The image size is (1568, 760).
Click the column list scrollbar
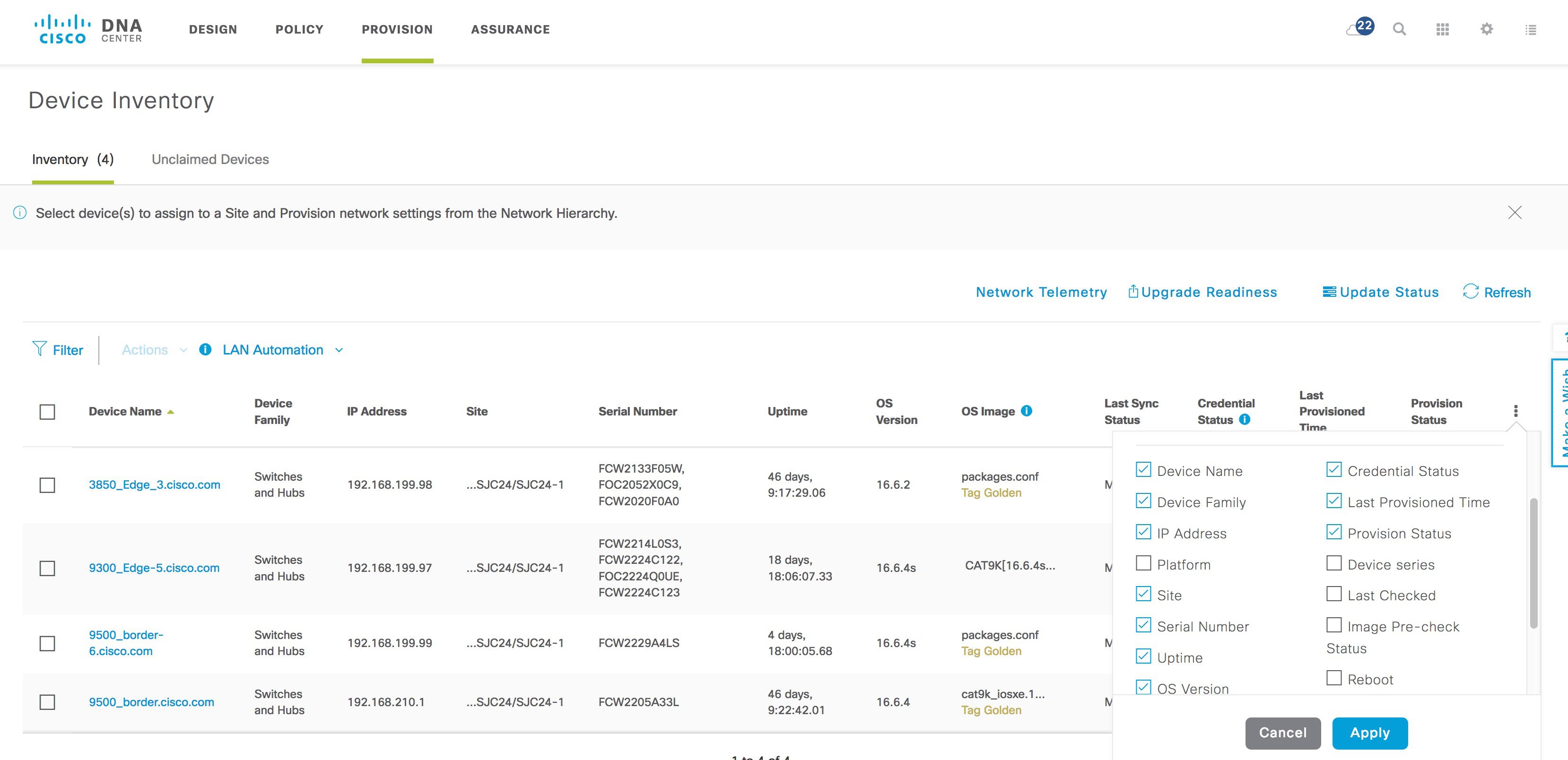(1533, 563)
